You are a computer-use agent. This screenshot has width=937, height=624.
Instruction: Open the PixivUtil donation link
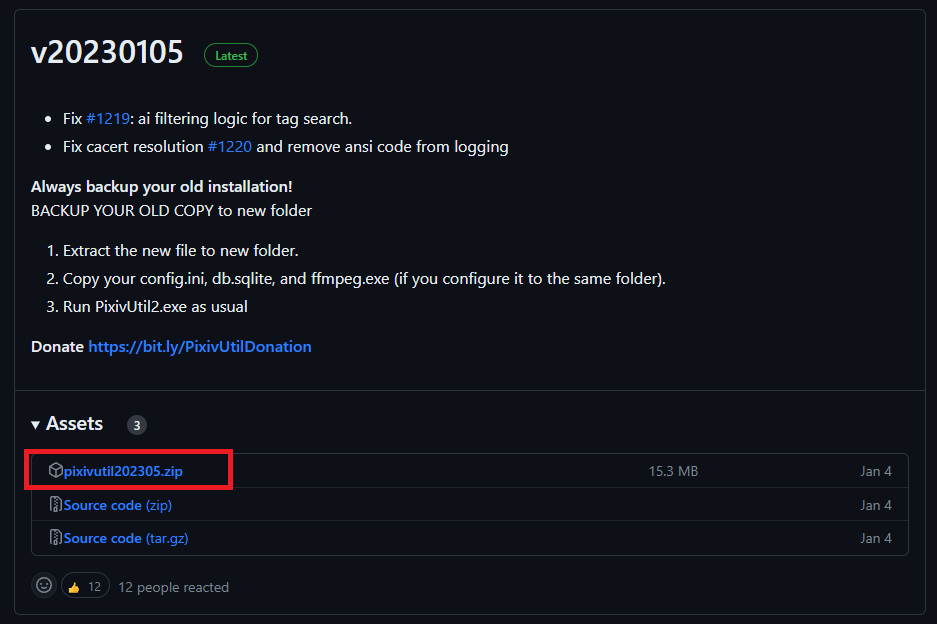199,346
